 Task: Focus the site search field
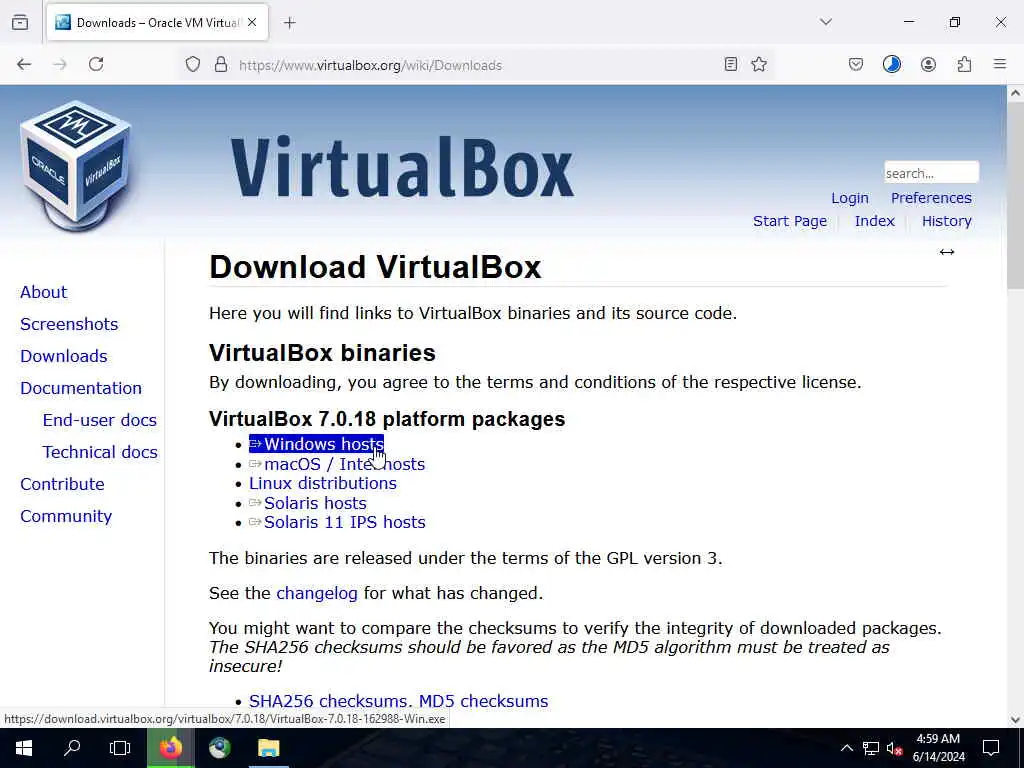(931, 173)
